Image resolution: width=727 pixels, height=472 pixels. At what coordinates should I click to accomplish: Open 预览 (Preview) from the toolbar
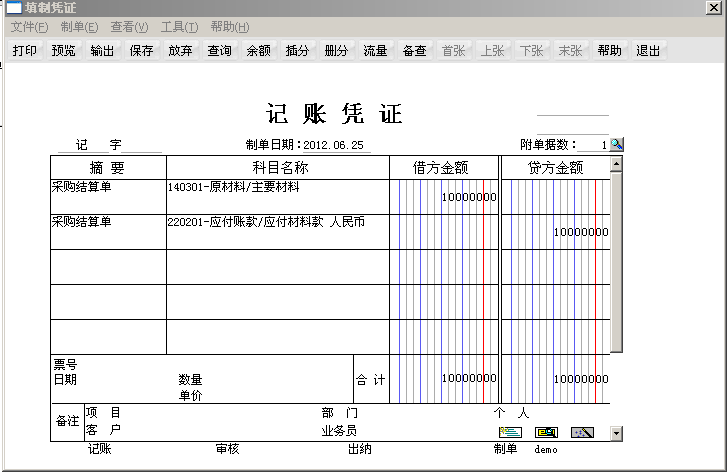63,51
